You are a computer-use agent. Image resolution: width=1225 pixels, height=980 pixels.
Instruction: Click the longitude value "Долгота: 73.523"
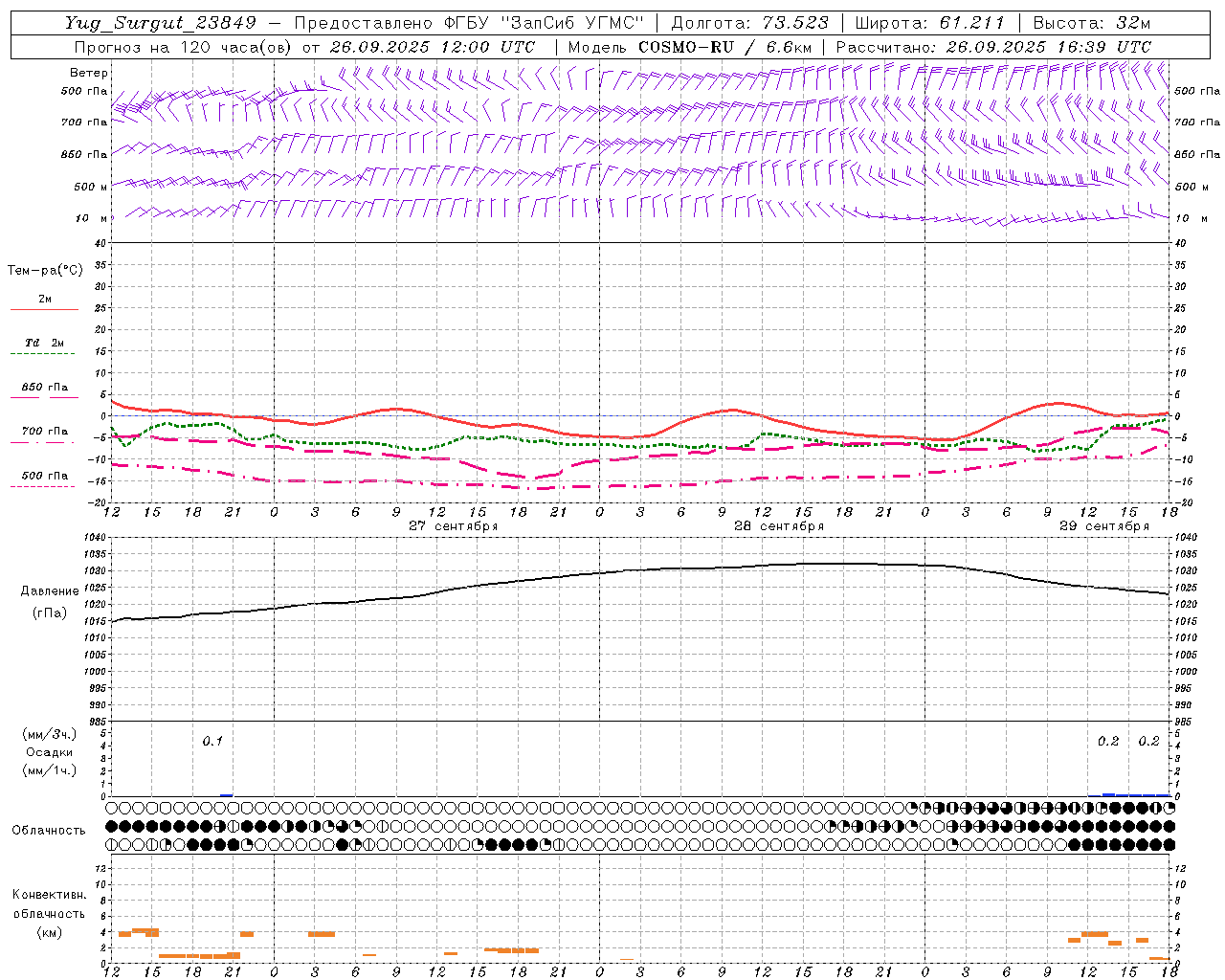749,23
